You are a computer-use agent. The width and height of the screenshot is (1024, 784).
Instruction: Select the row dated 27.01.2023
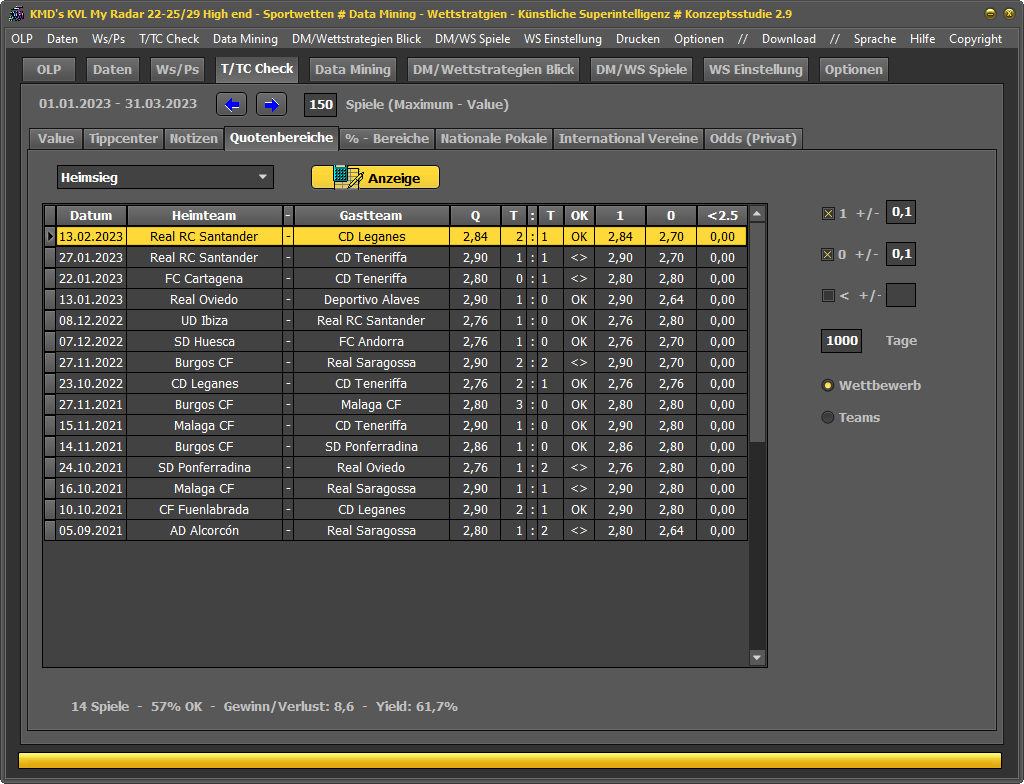point(396,257)
